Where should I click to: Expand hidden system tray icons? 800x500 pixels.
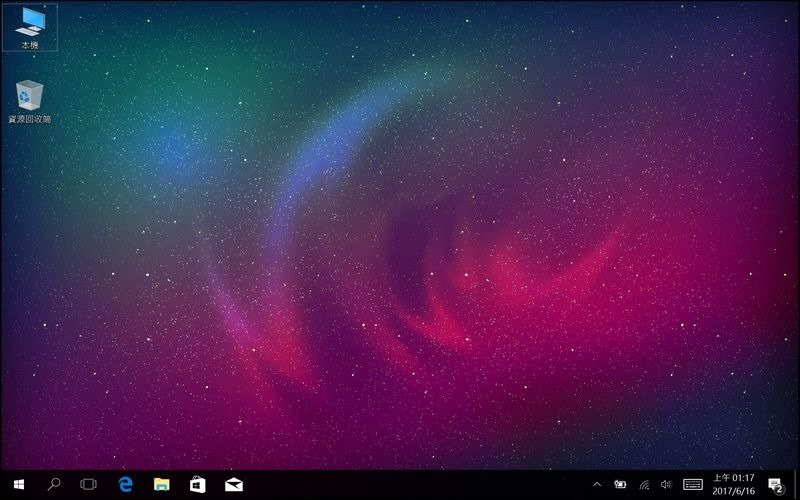click(597, 485)
